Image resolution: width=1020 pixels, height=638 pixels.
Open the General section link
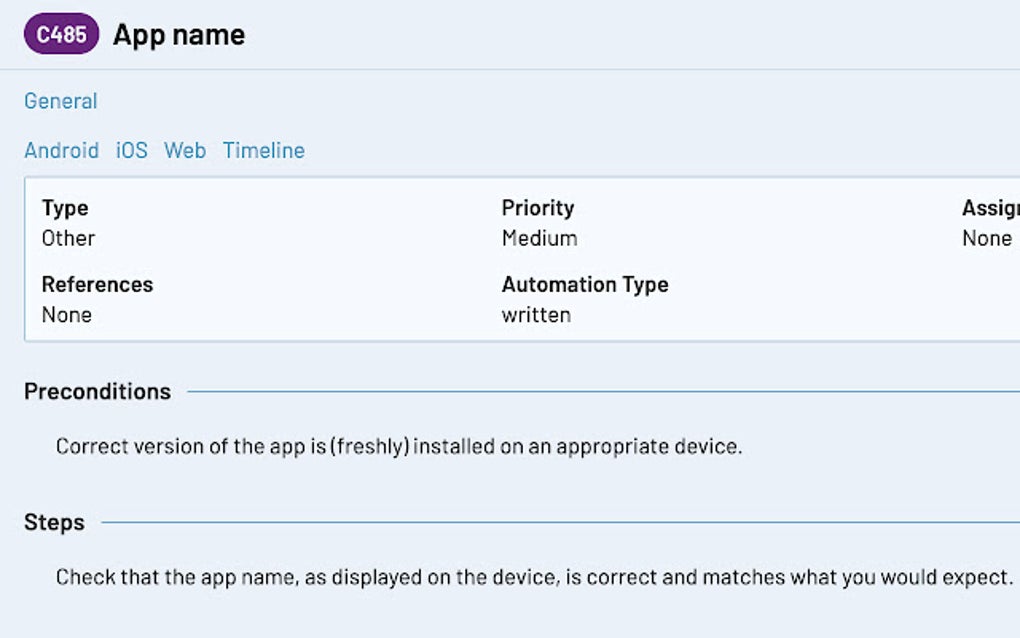61,101
